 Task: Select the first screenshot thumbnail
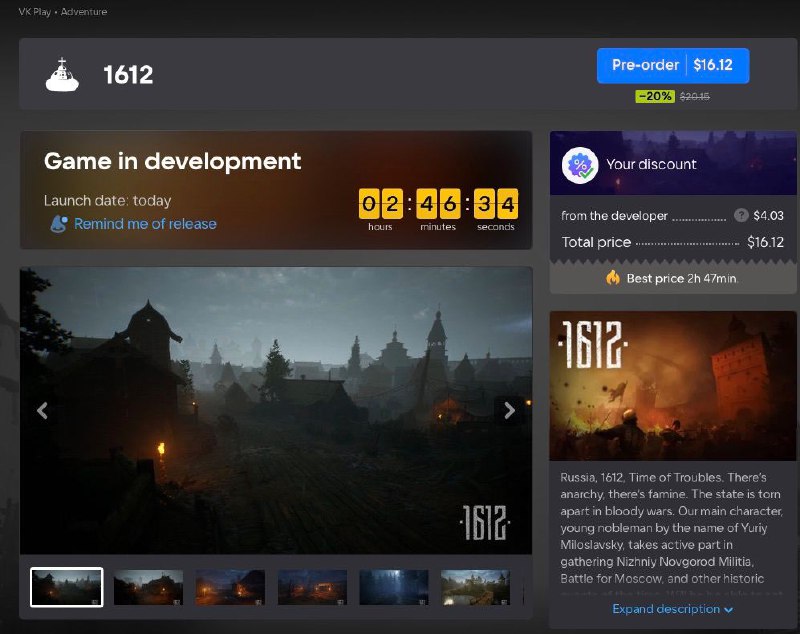tap(67, 587)
